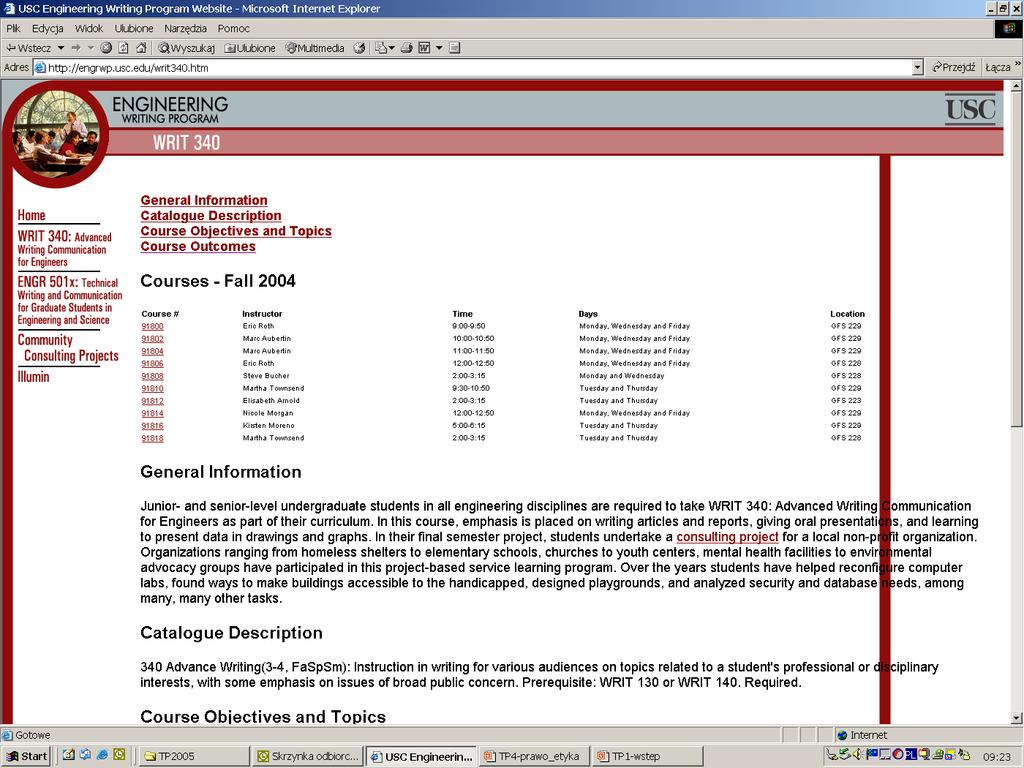Open Multimedia toolbar button
This screenshot has height=768, width=1024.
pyautogui.click(x=315, y=48)
